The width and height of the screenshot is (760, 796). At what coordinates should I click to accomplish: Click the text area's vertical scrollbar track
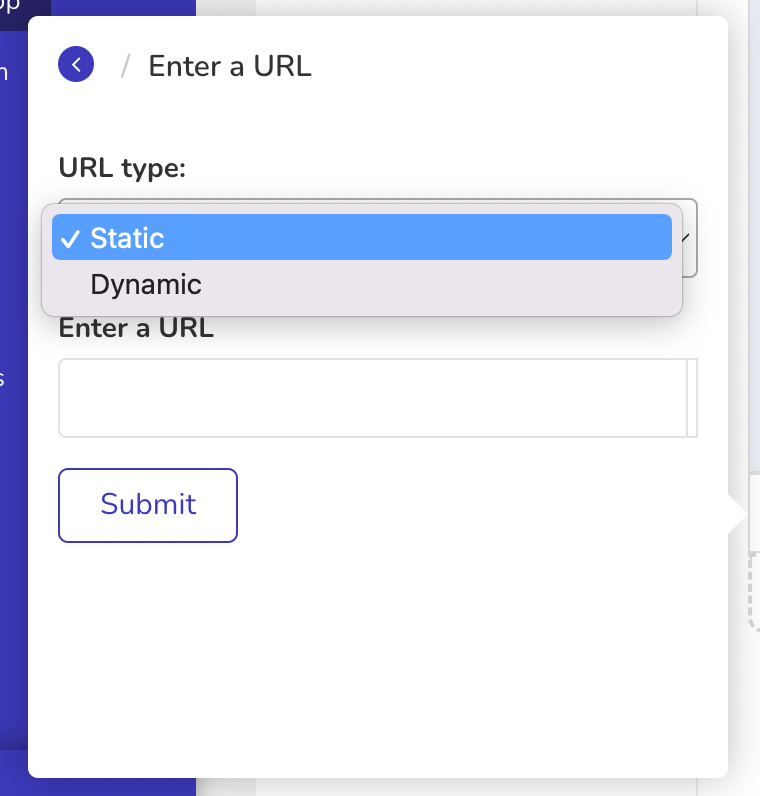click(x=691, y=397)
